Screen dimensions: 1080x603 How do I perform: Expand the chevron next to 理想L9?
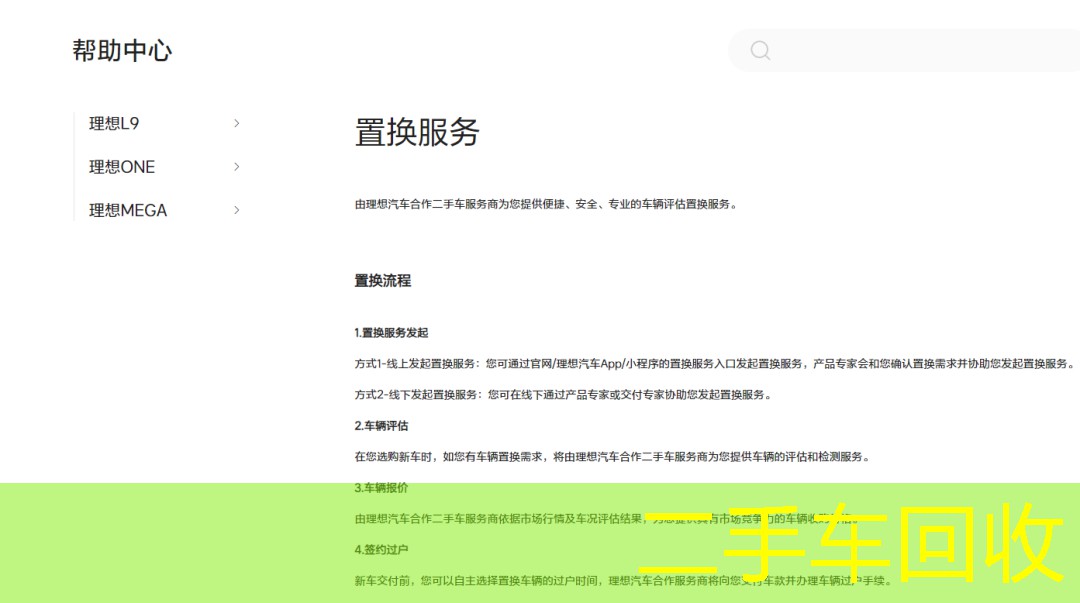pyautogui.click(x=236, y=123)
